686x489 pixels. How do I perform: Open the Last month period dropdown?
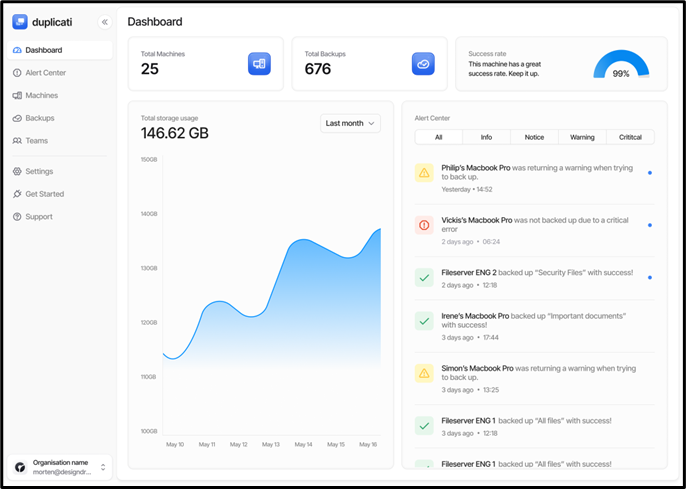350,123
